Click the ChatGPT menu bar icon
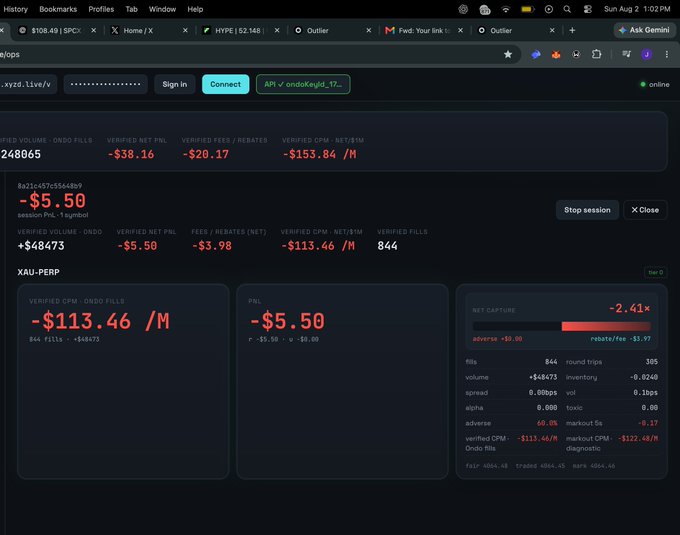The height and width of the screenshot is (535, 680). (463, 9)
